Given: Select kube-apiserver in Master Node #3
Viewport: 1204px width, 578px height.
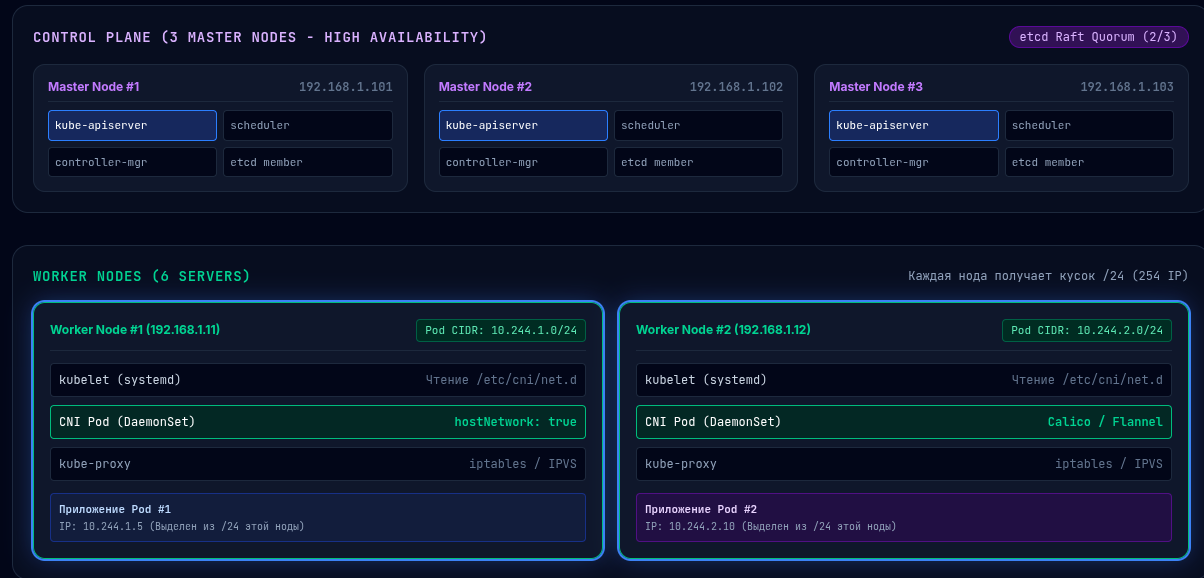Looking at the screenshot, I should point(914,125).
